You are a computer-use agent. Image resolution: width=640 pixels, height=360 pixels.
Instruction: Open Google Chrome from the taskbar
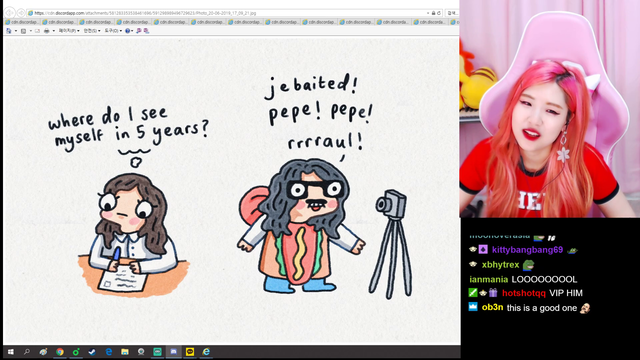point(60,351)
